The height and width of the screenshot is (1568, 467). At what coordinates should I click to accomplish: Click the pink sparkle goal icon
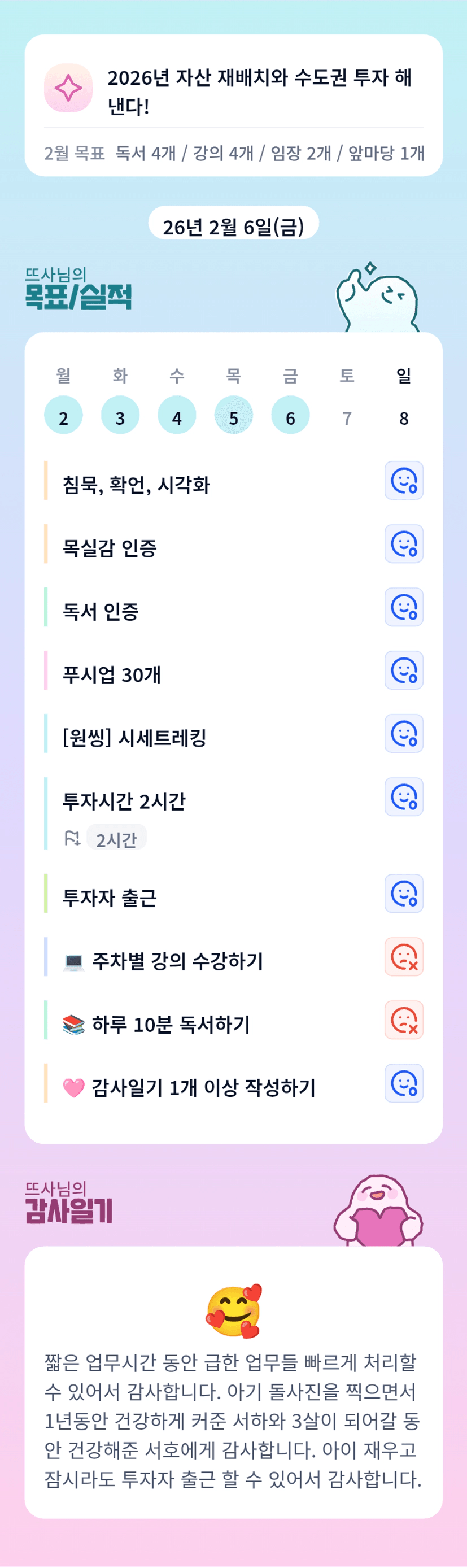pos(68,88)
